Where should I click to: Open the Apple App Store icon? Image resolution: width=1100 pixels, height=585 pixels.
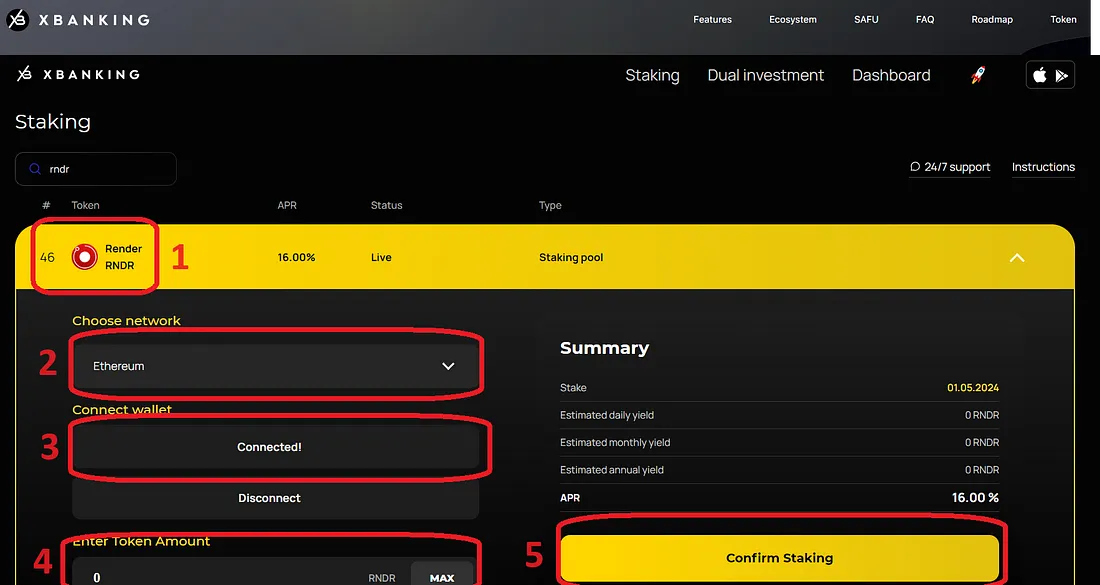pyautogui.click(x=1040, y=75)
